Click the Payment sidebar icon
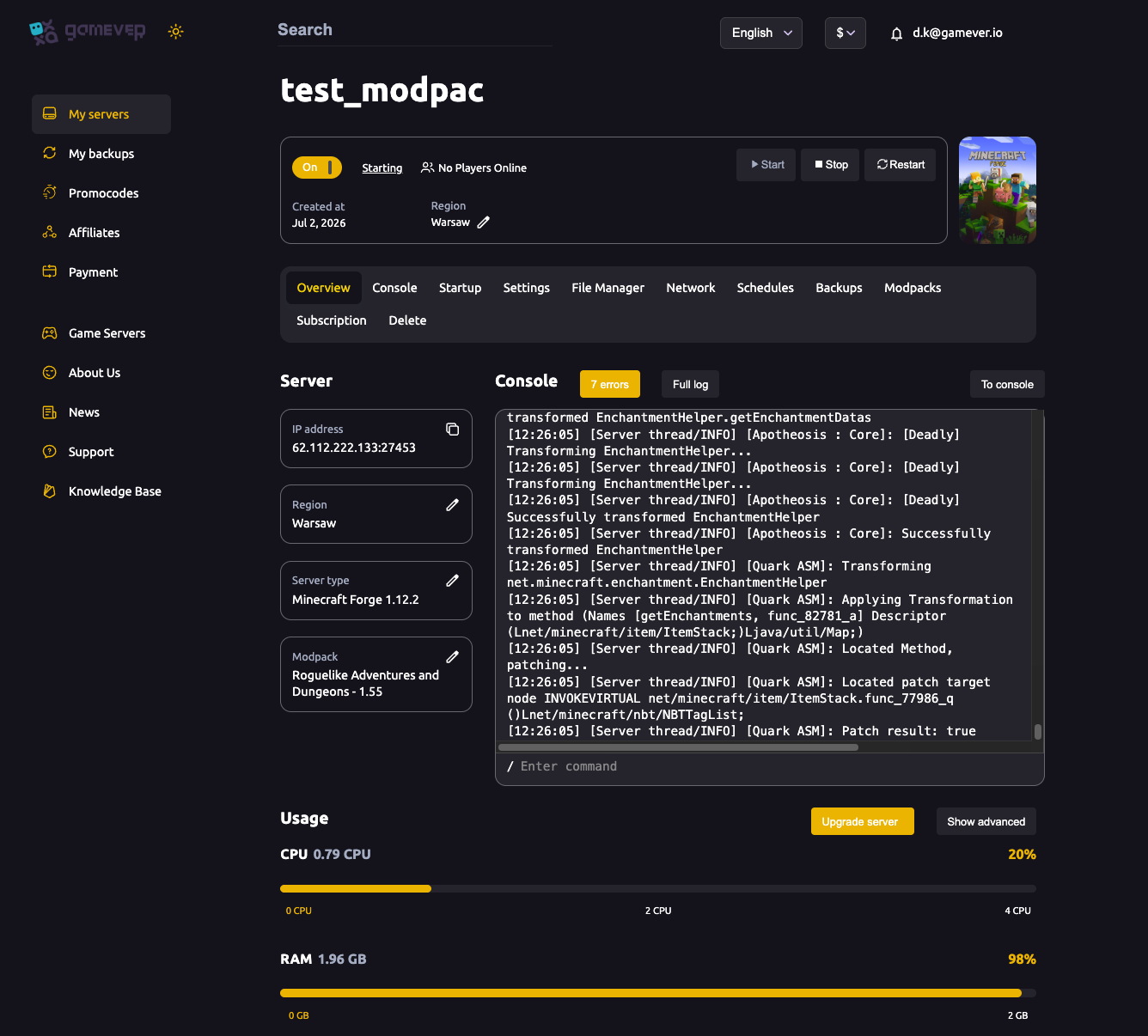 coord(50,272)
